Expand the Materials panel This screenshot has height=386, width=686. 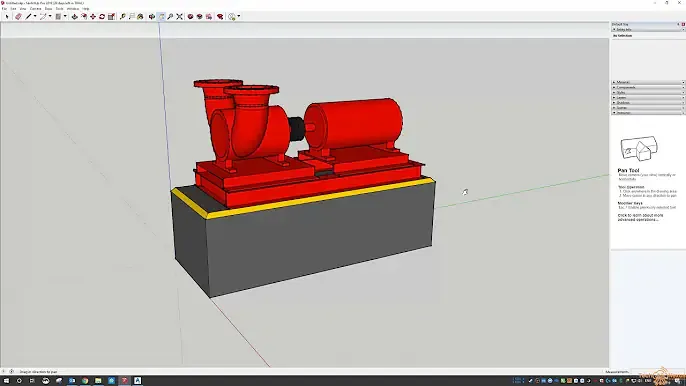648,82
